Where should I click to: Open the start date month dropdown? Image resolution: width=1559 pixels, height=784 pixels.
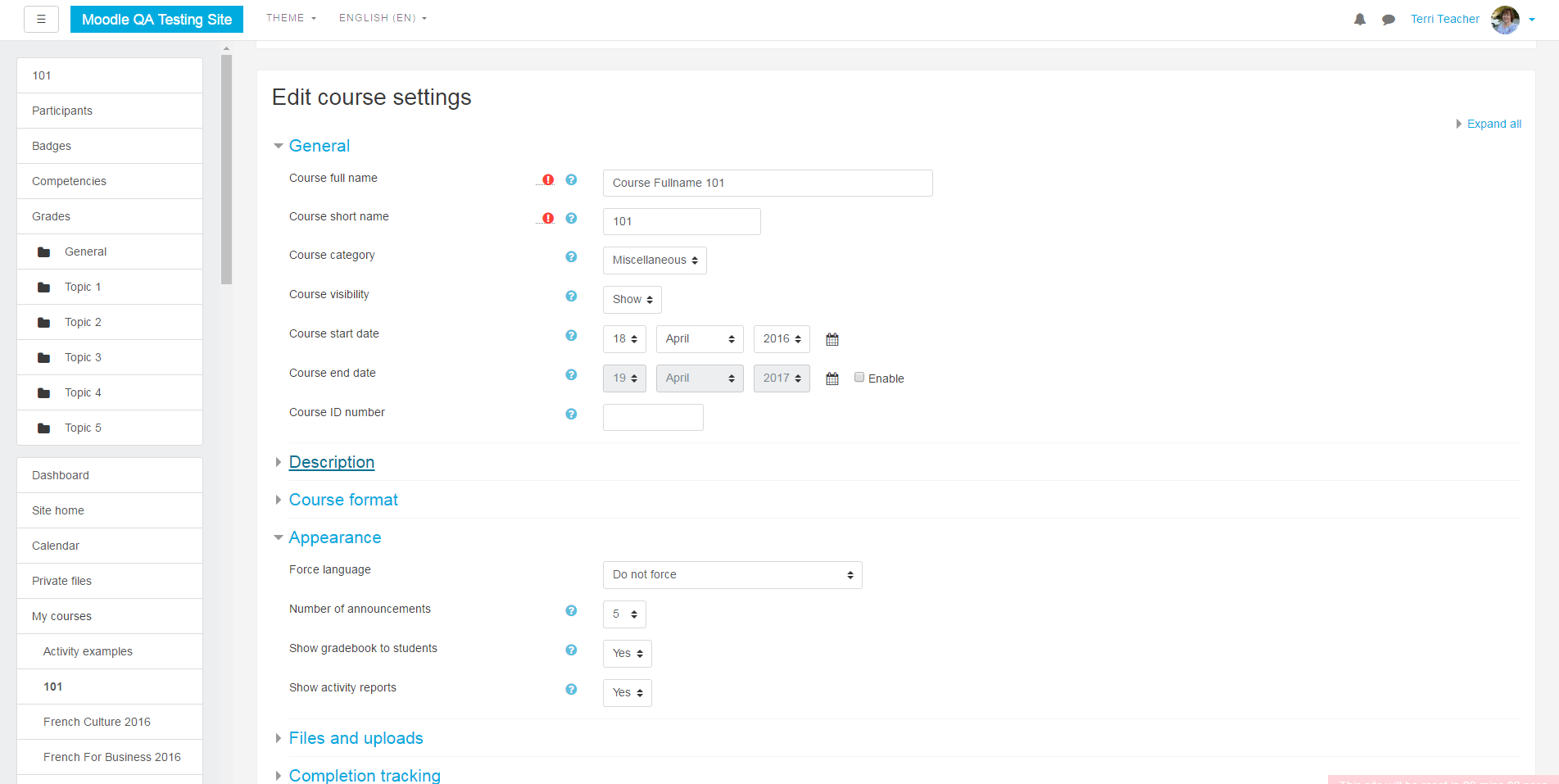[700, 339]
